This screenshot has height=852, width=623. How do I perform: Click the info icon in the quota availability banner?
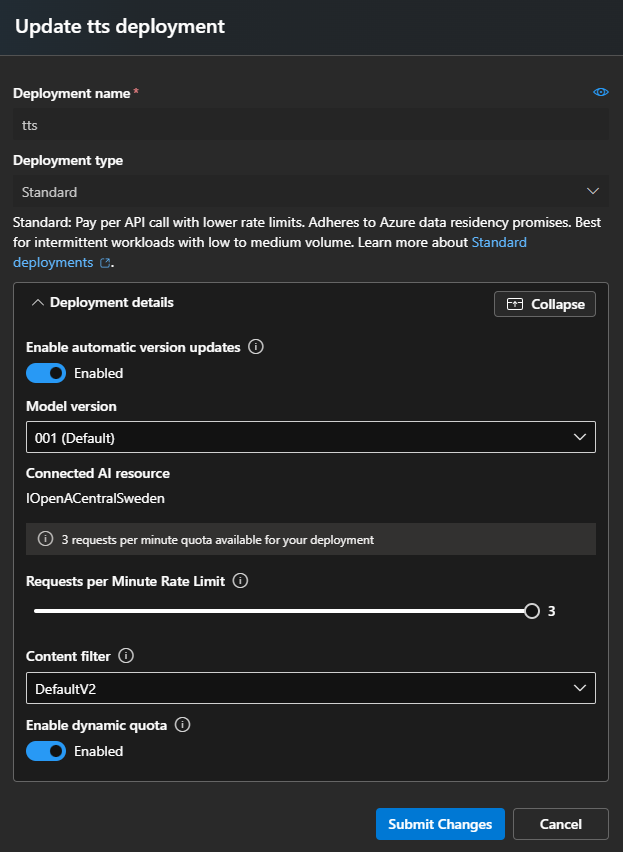(45, 540)
